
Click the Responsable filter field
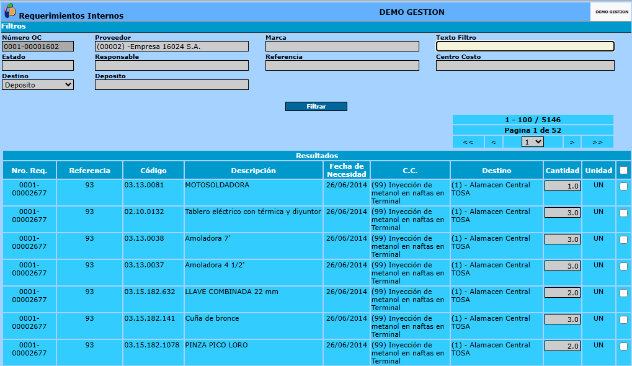click(x=172, y=66)
